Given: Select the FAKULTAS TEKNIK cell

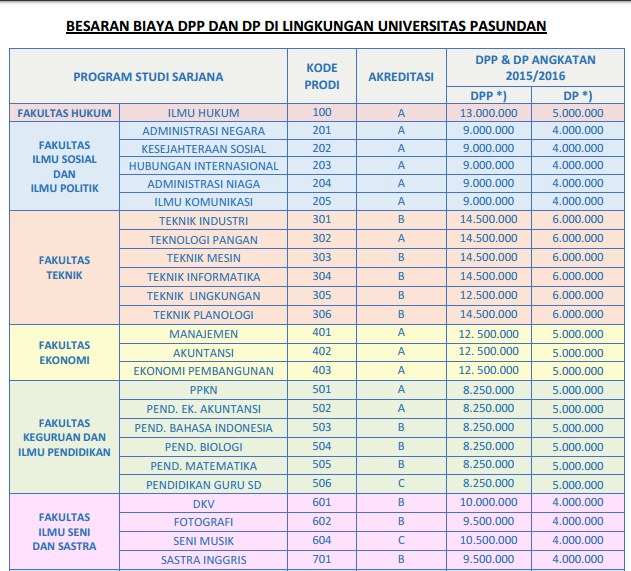Looking at the screenshot, I should (64, 268).
